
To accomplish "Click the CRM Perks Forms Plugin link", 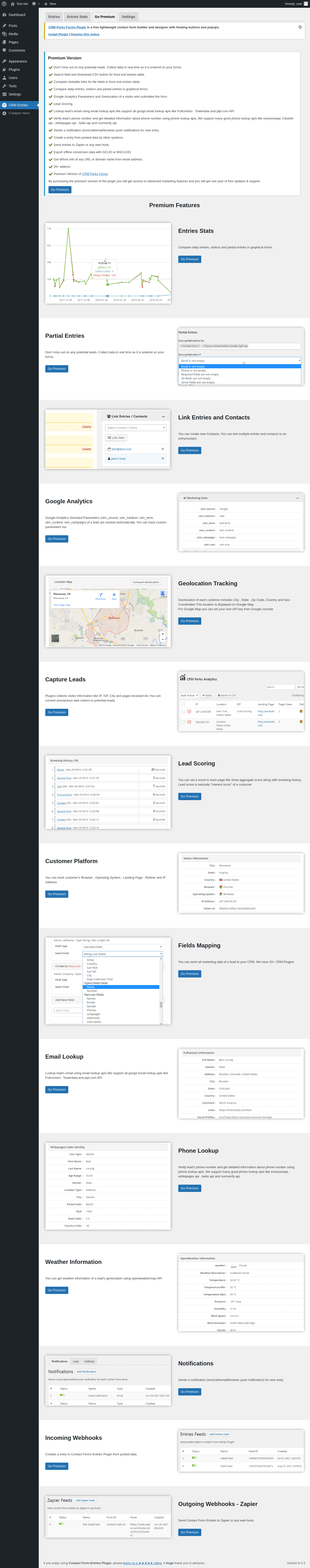I will point(67,27).
